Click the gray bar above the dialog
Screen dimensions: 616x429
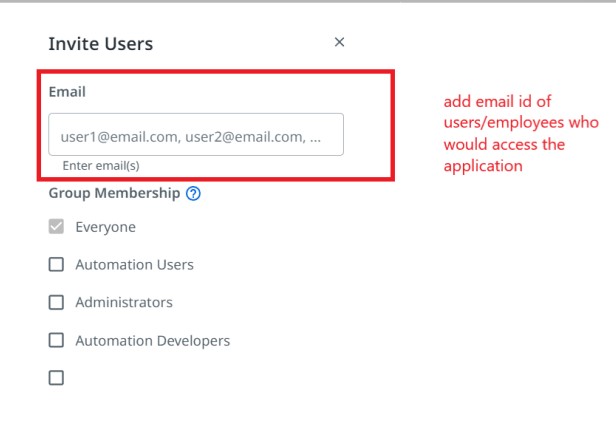308,1
